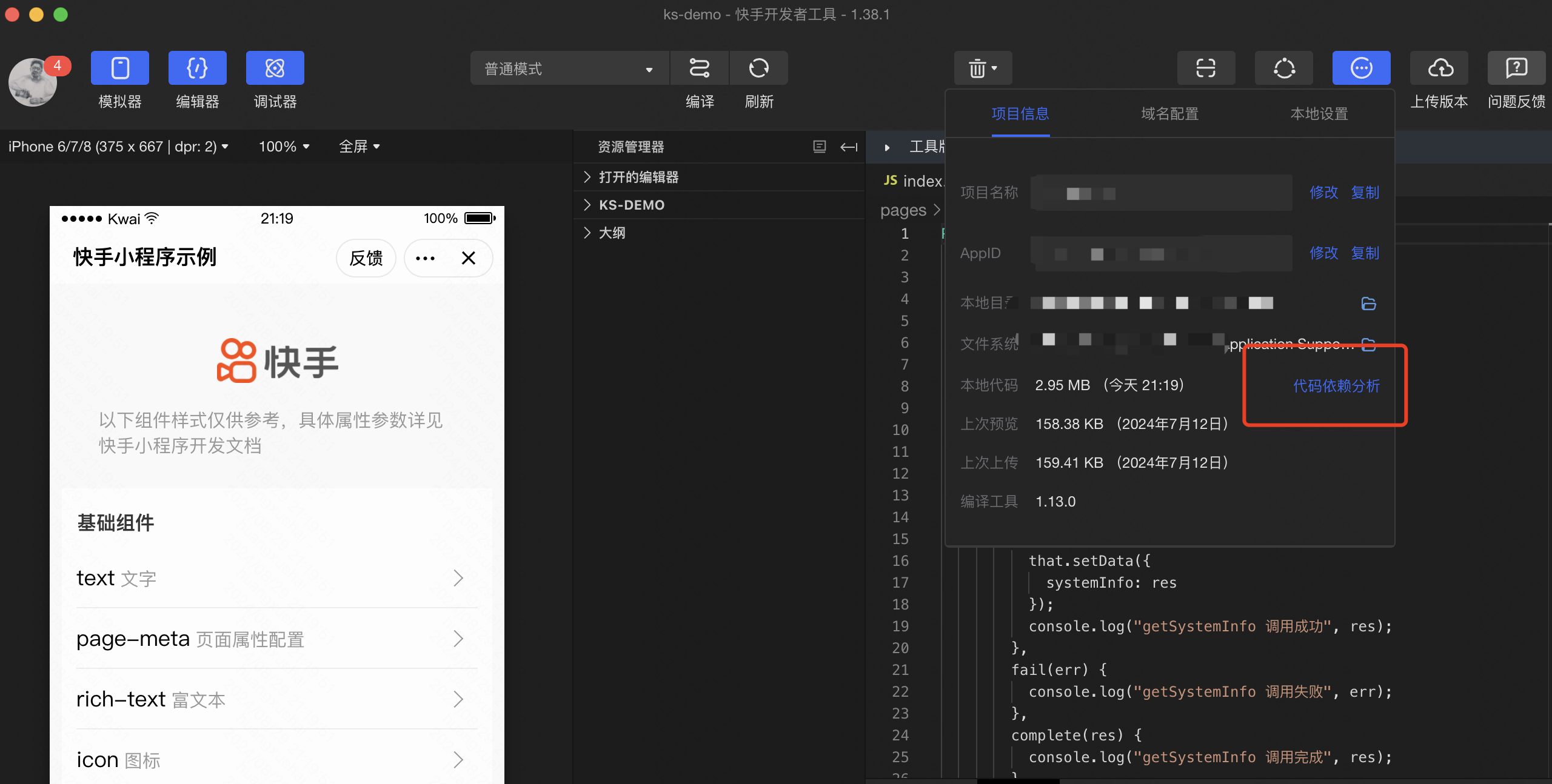This screenshot has width=1552, height=784.
Task: Toggle the 编辑器 editor panel button
Action: [x=198, y=68]
